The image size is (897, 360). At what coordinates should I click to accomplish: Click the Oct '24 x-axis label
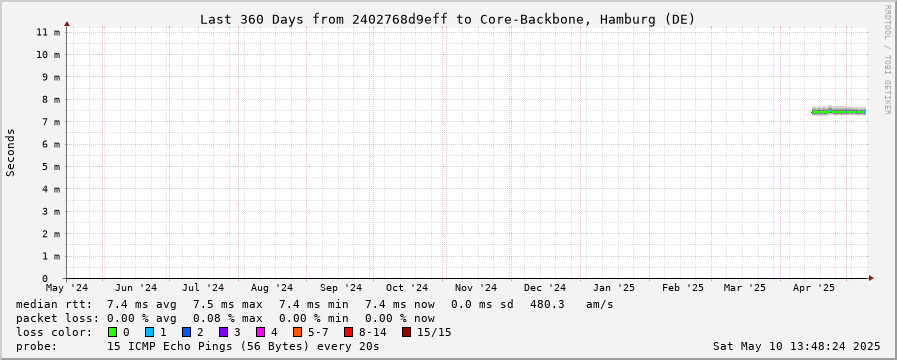[x=407, y=287]
